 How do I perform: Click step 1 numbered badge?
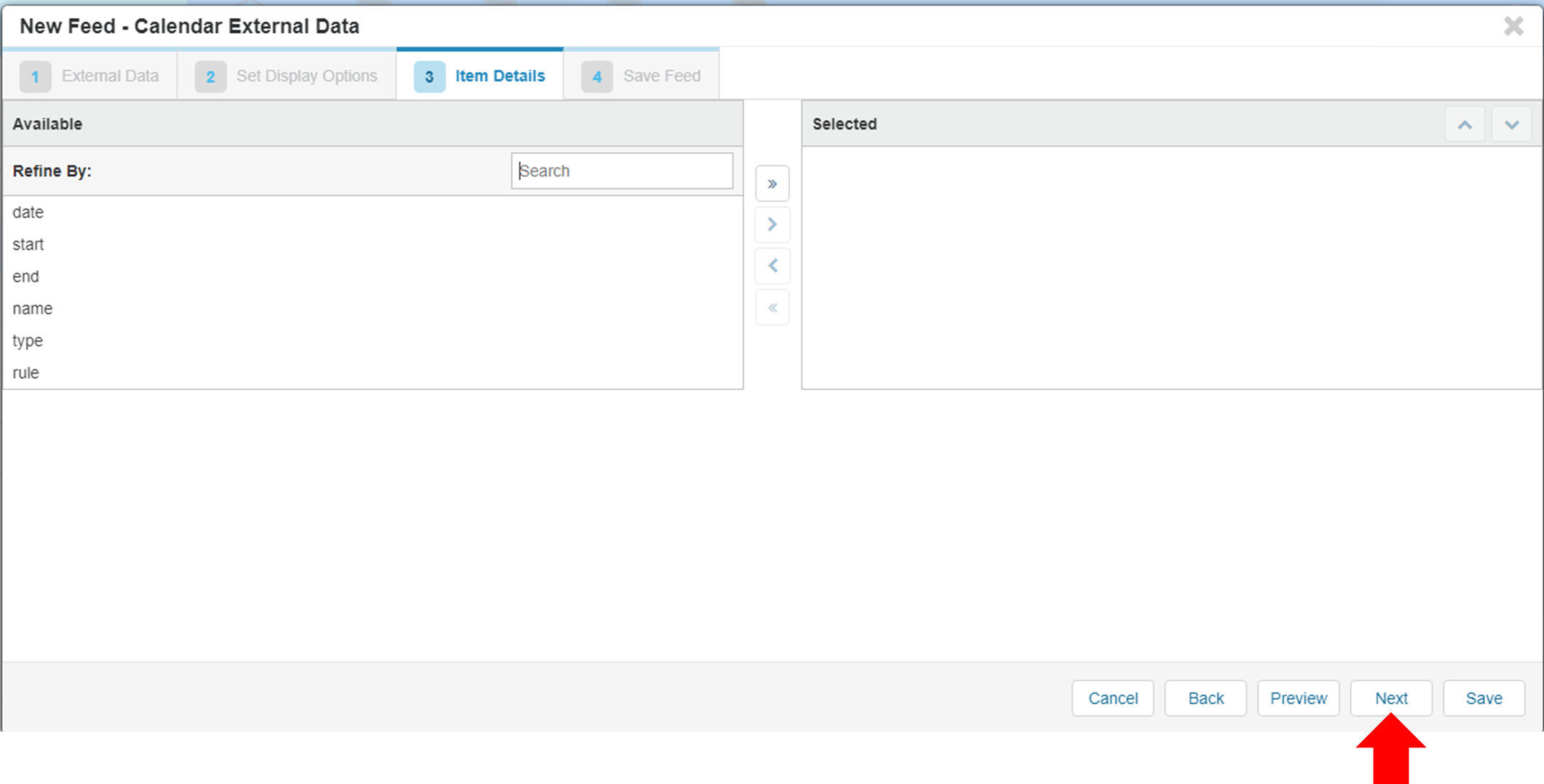35,76
